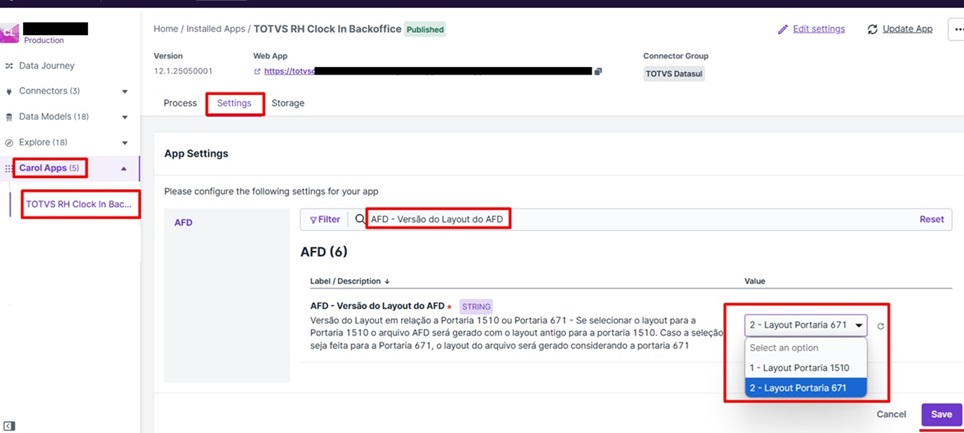The width and height of the screenshot is (964, 433).
Task: Go to Home breadcrumb
Action: point(165,29)
